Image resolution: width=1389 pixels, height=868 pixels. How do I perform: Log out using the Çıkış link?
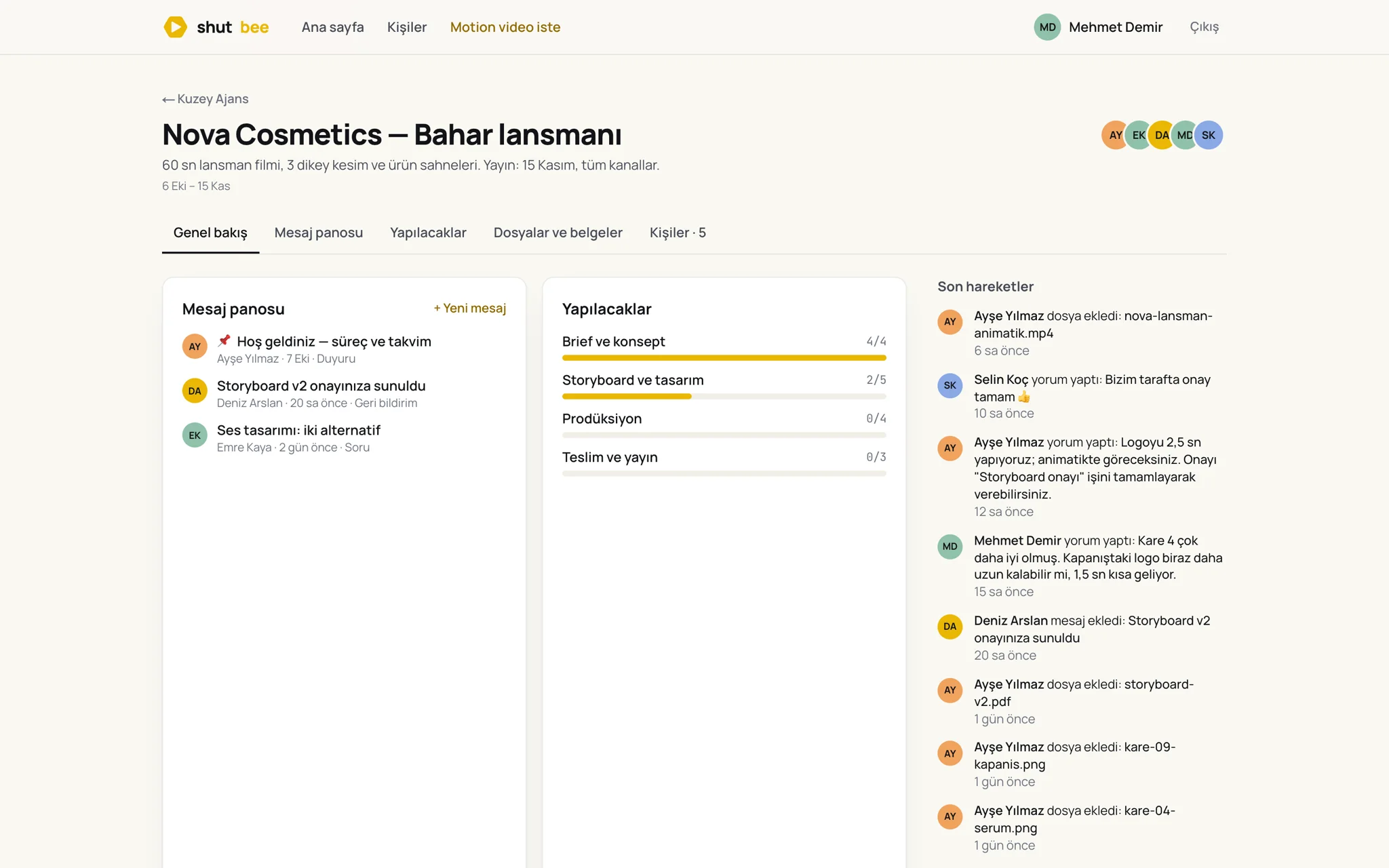click(x=1204, y=27)
